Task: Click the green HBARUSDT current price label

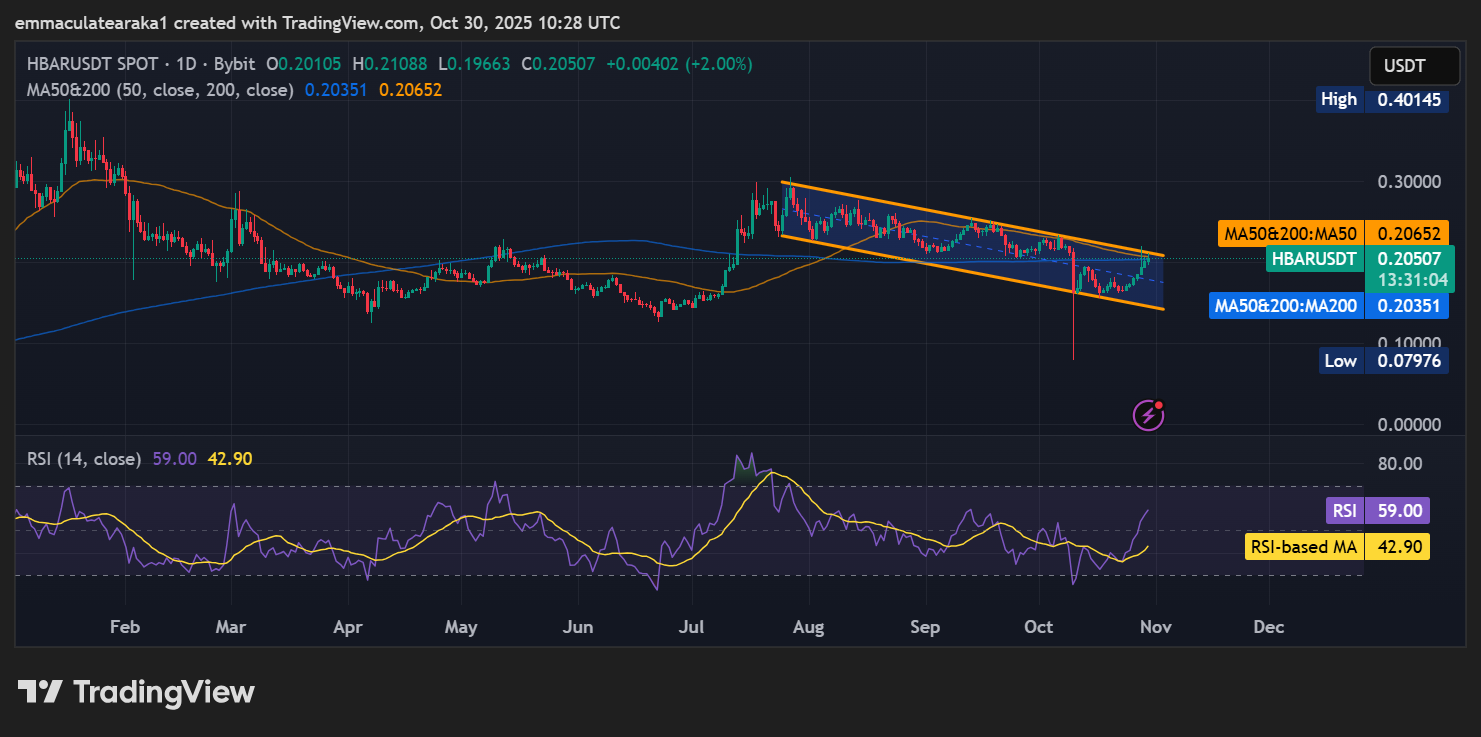Action: click(1313, 259)
